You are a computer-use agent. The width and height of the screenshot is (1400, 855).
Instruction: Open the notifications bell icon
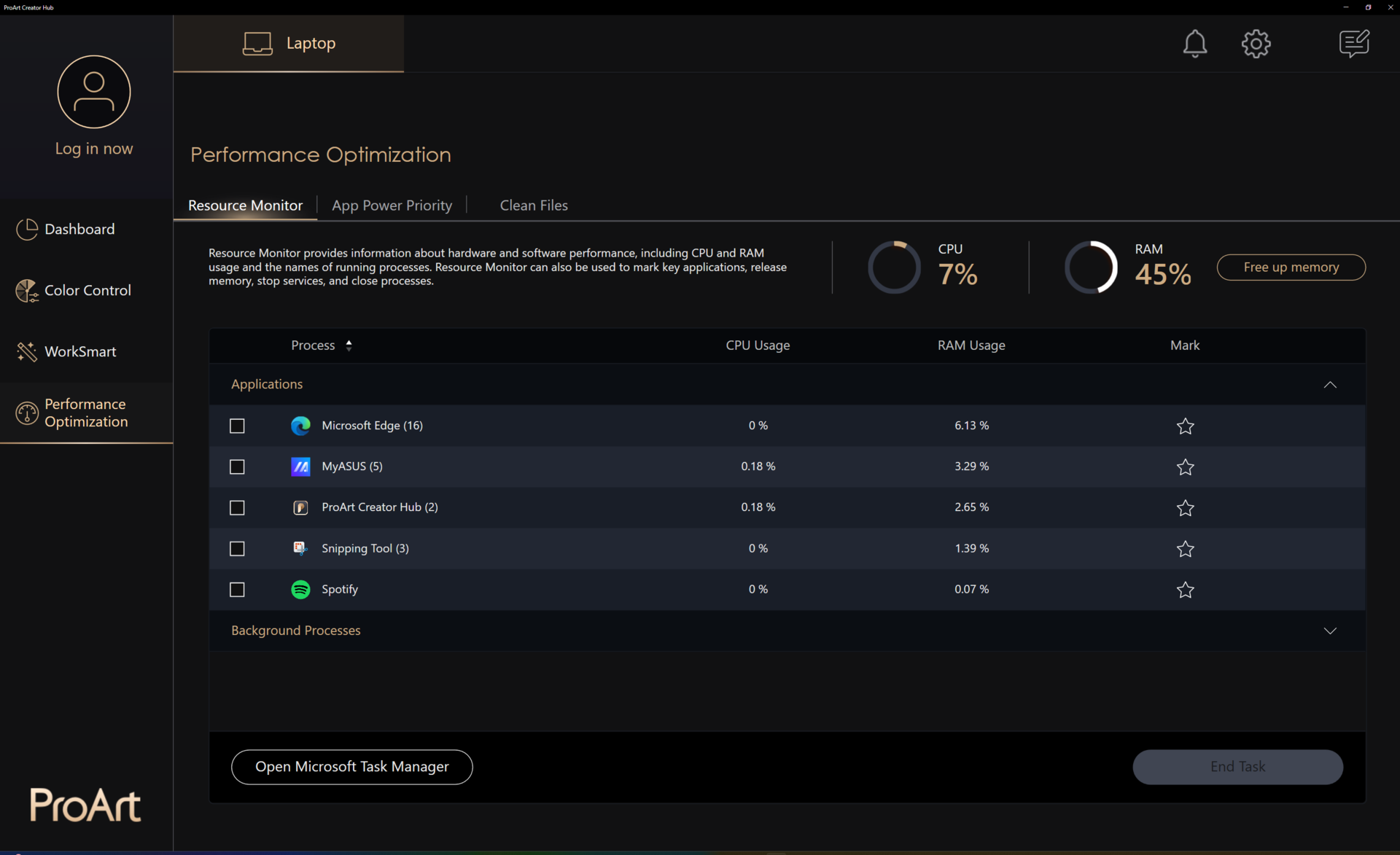click(1194, 44)
